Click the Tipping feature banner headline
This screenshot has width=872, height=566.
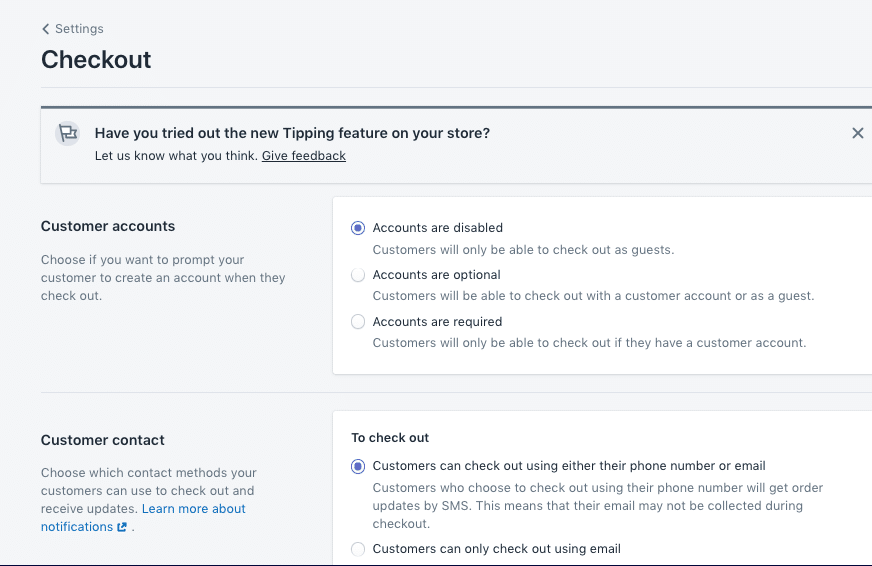[292, 133]
